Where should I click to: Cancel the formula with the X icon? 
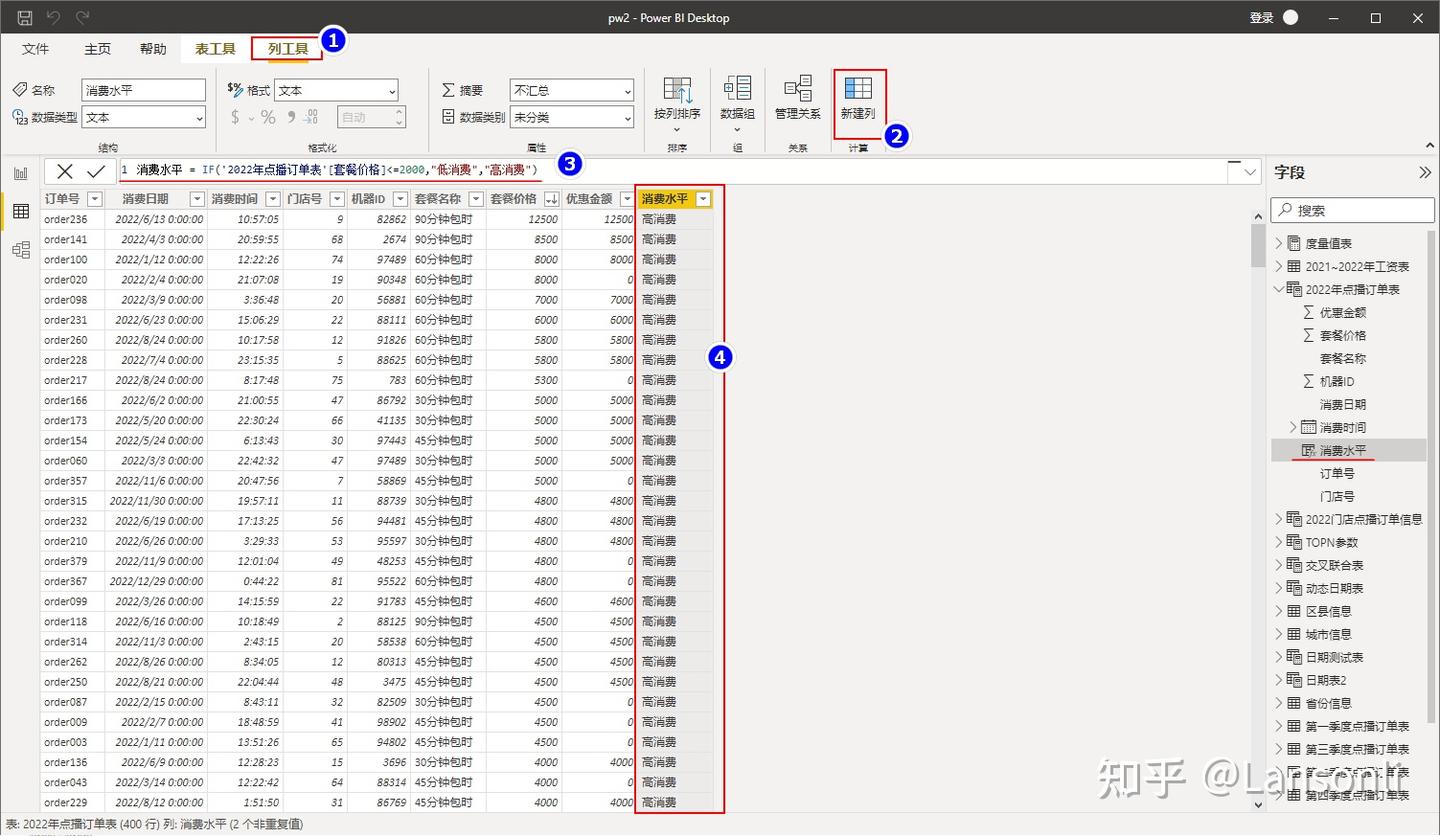pyautogui.click(x=65, y=172)
